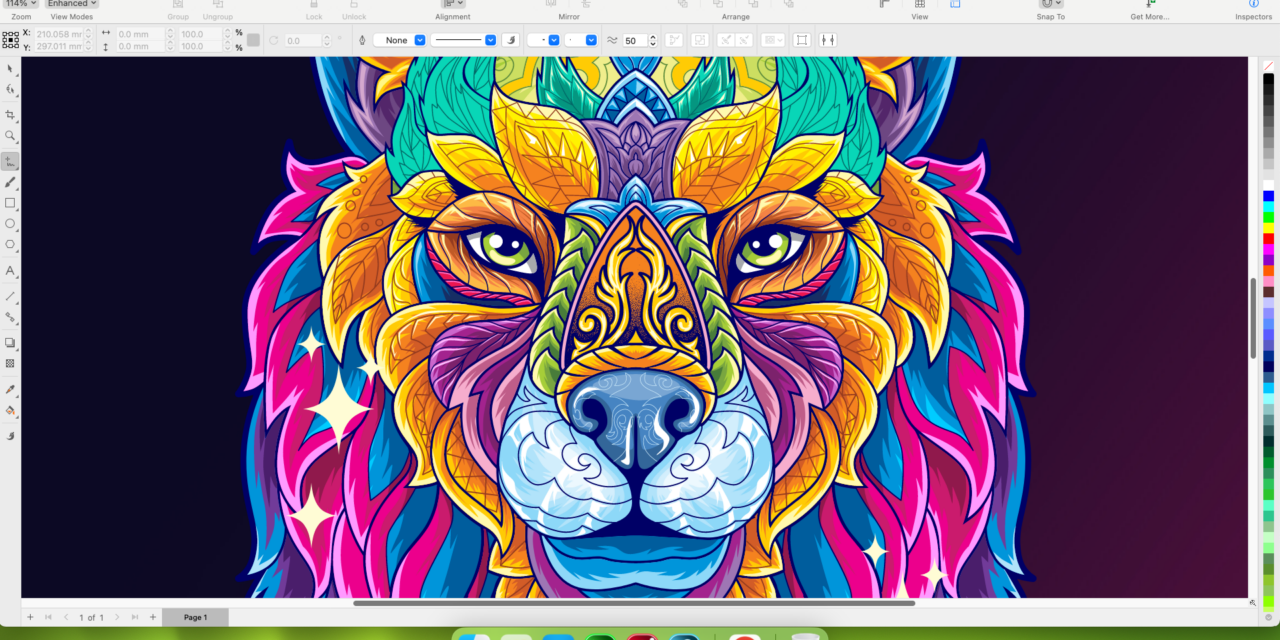The image size is (1280, 640).
Task: Select the Ellipse tool
Action: [x=10, y=223]
